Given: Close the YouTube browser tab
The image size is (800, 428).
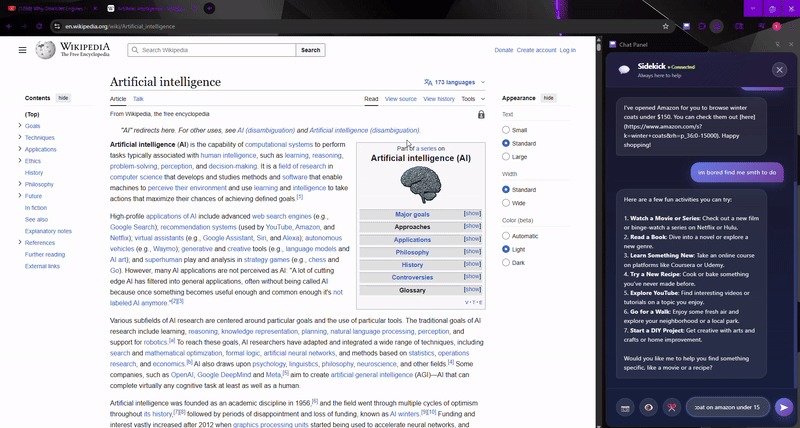Looking at the screenshot, I should click(95, 9).
